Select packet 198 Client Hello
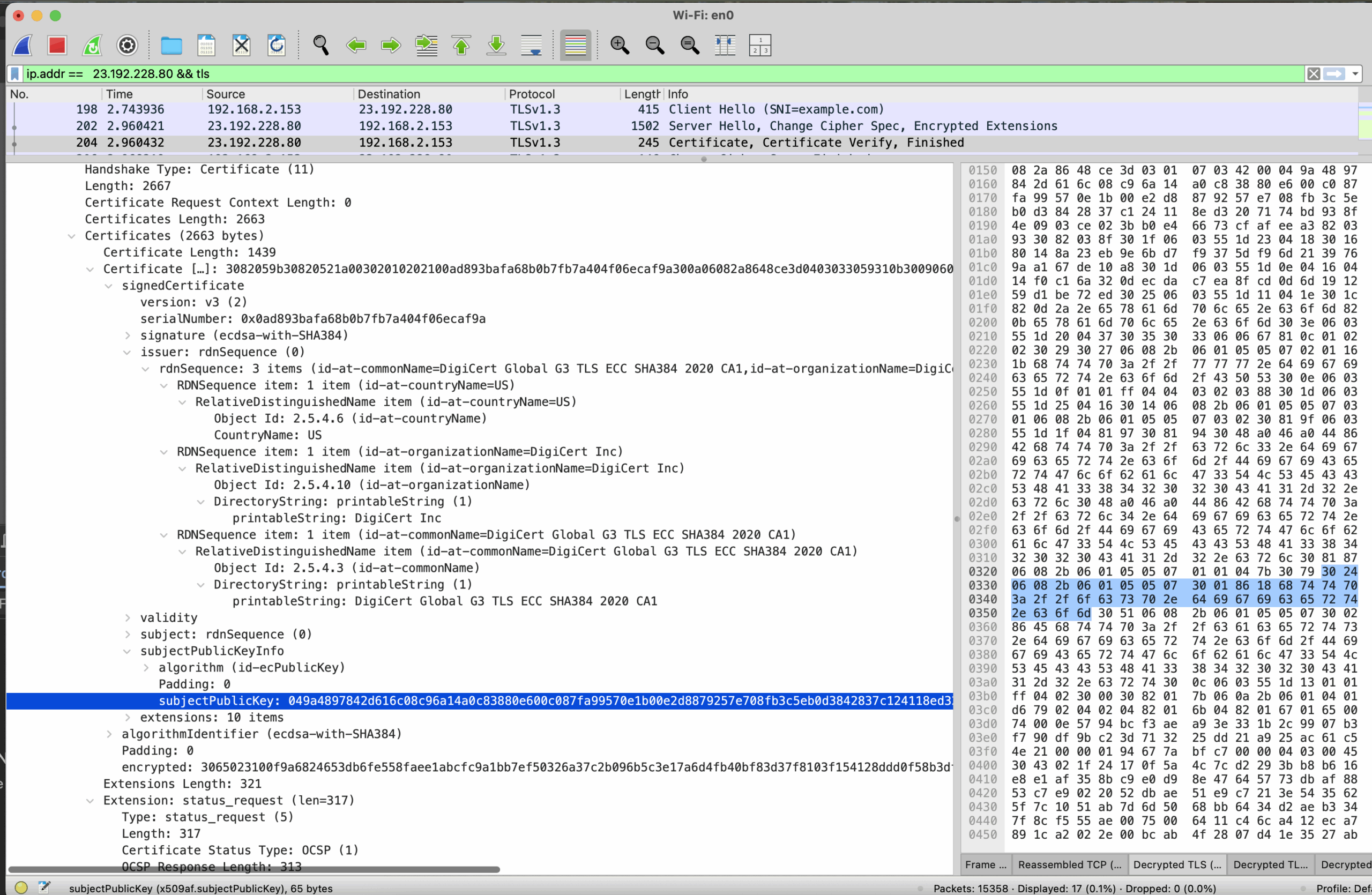The width and height of the screenshot is (1372, 895). tap(682, 109)
